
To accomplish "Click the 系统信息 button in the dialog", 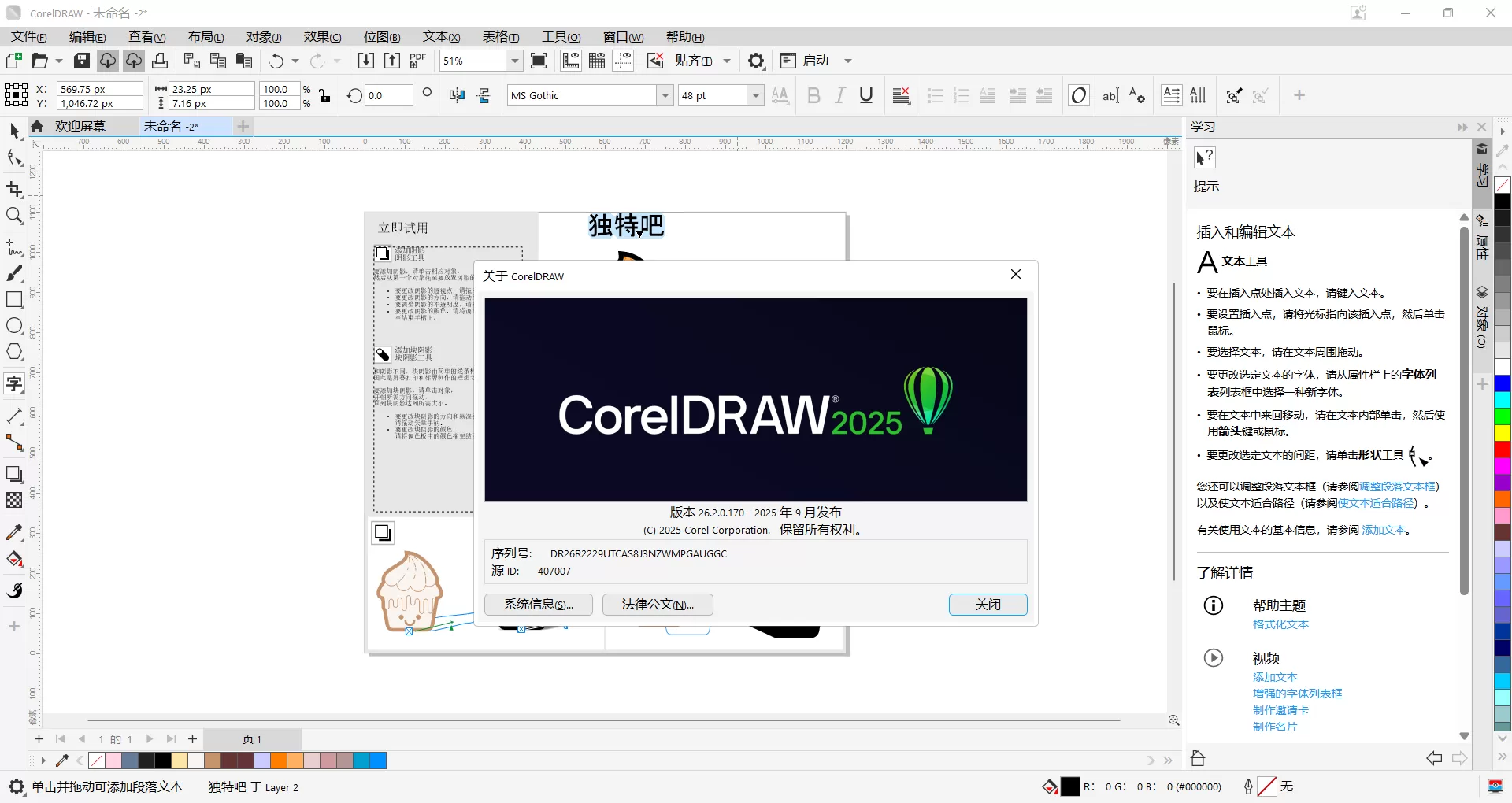I will (x=538, y=605).
